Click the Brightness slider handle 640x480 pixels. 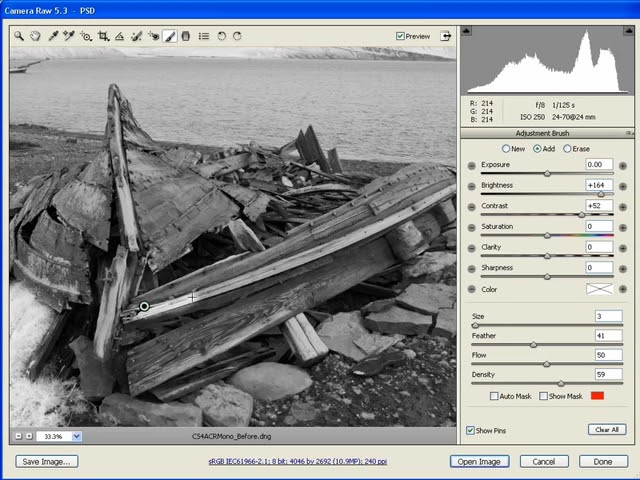[600, 194]
